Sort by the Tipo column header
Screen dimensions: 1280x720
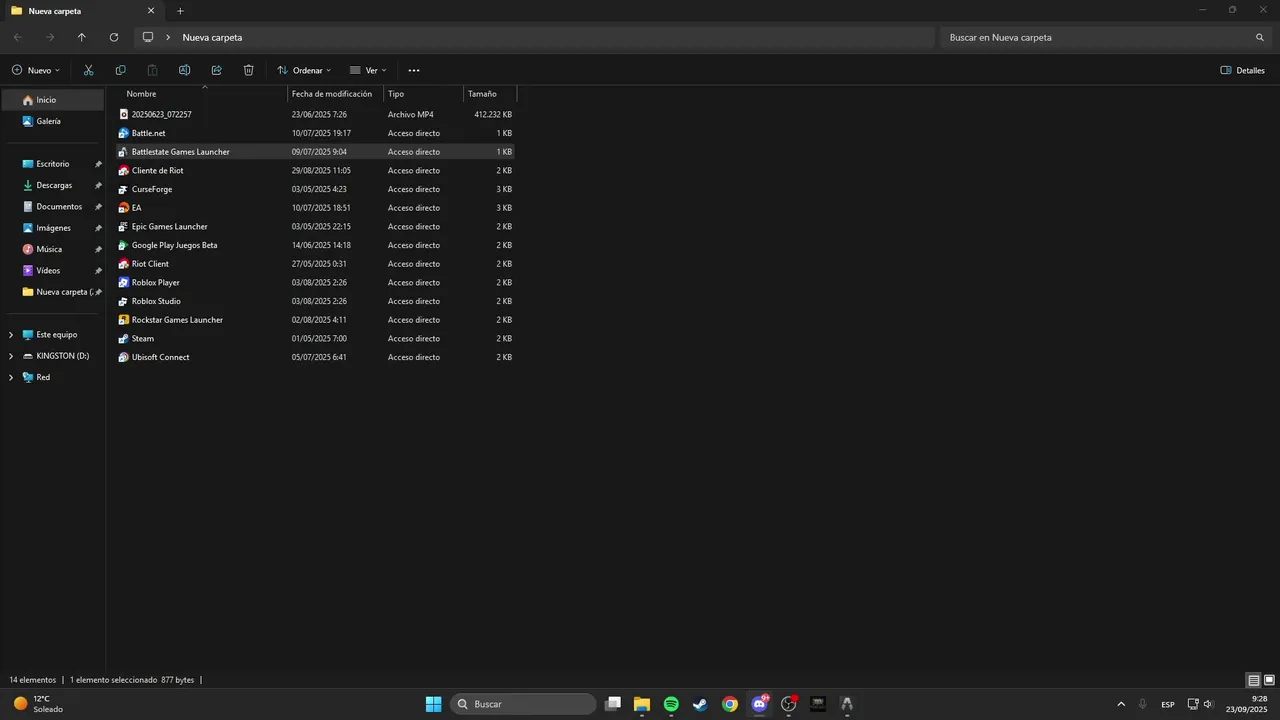pyautogui.click(x=424, y=94)
